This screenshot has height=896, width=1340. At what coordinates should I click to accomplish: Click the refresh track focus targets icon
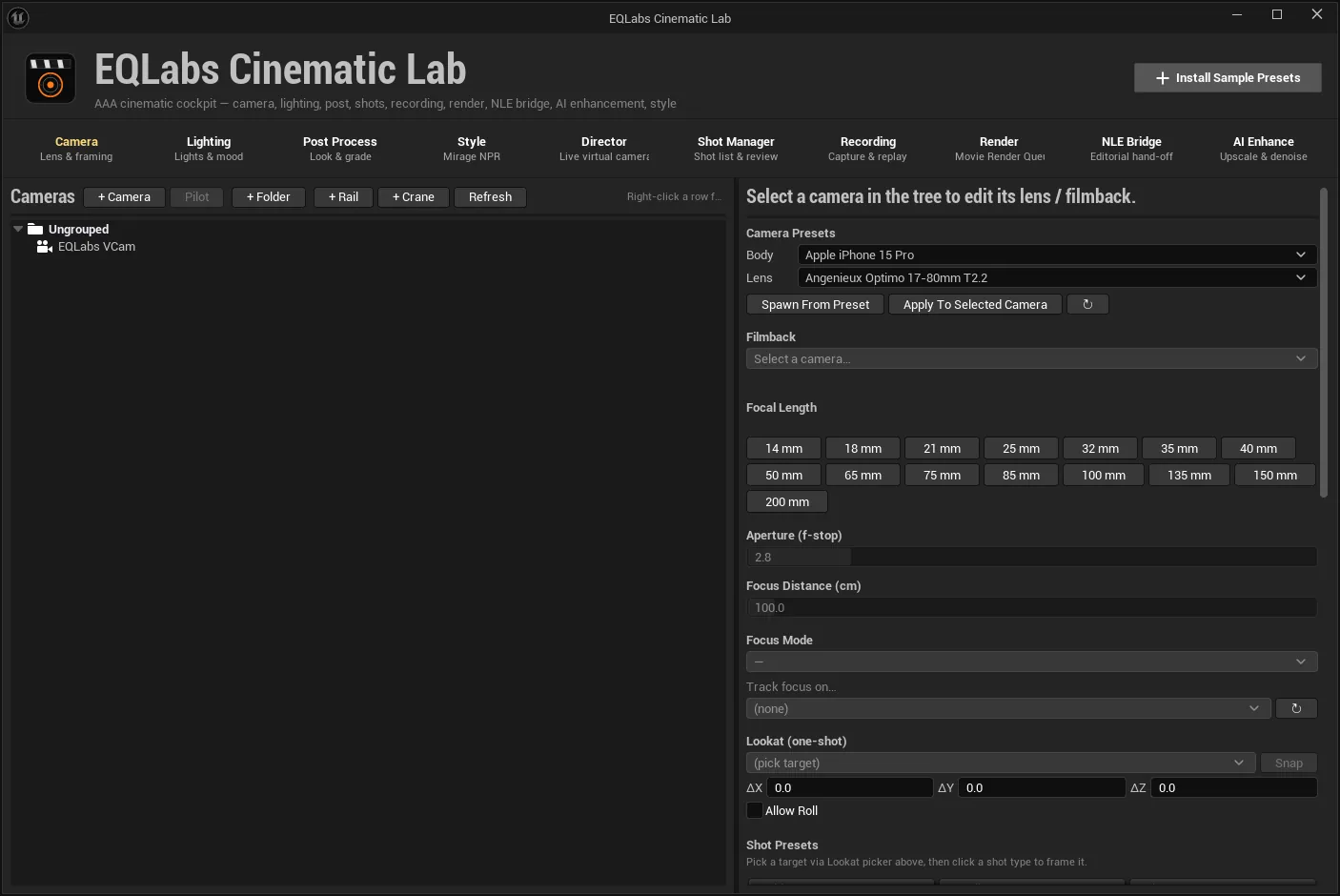(1296, 708)
